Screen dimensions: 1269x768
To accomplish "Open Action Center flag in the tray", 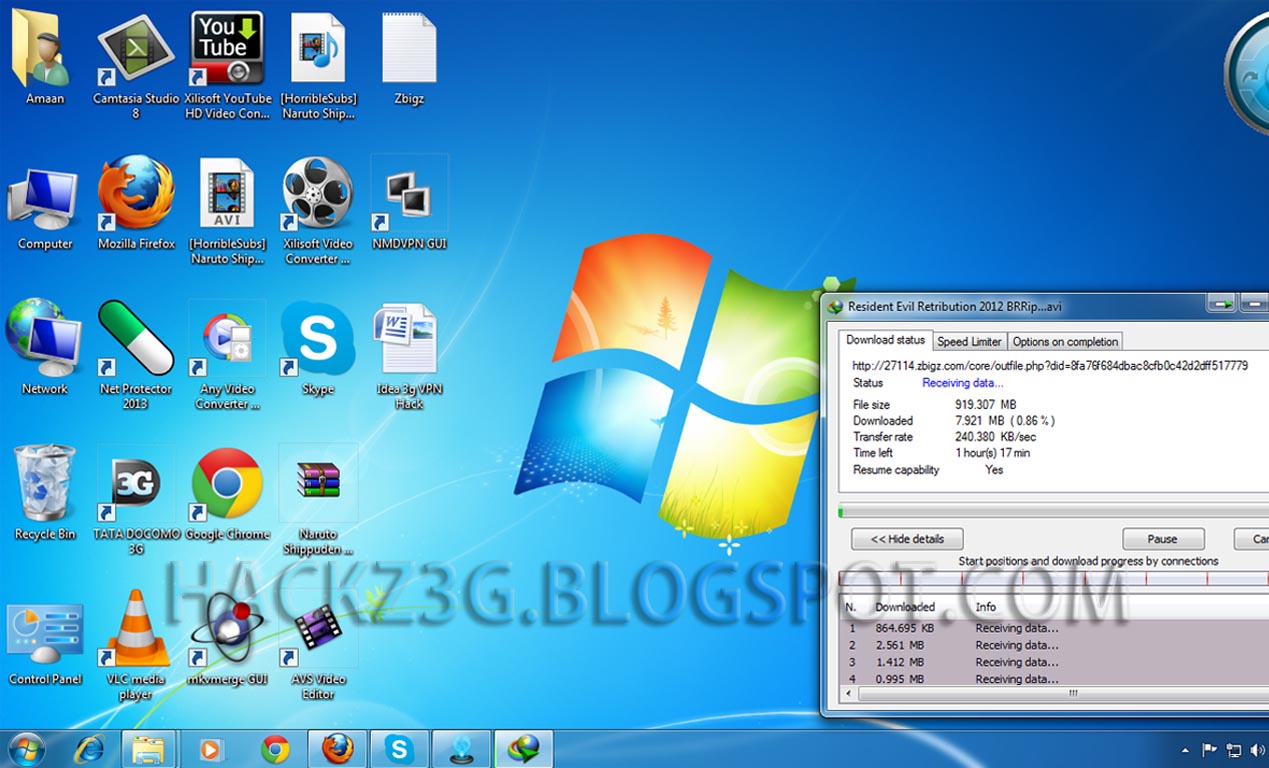I will [1209, 749].
